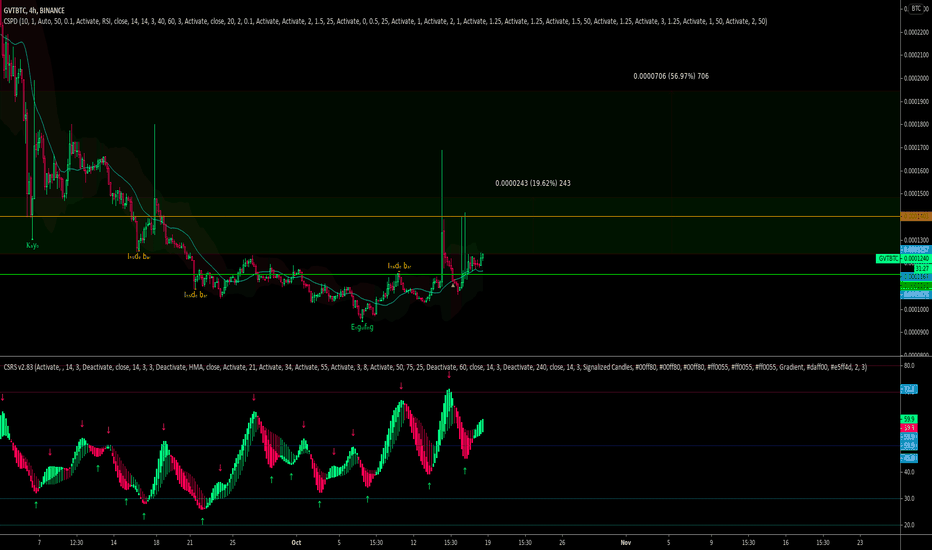Select the 0.0000243 (19.62%) 243 measurement label

pyautogui.click(x=533, y=183)
